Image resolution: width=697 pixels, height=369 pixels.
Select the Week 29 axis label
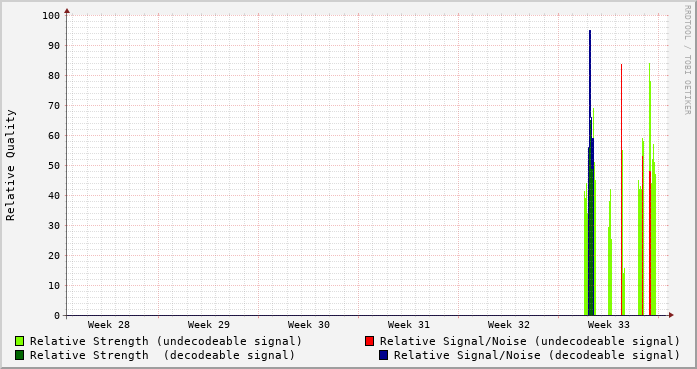point(209,325)
